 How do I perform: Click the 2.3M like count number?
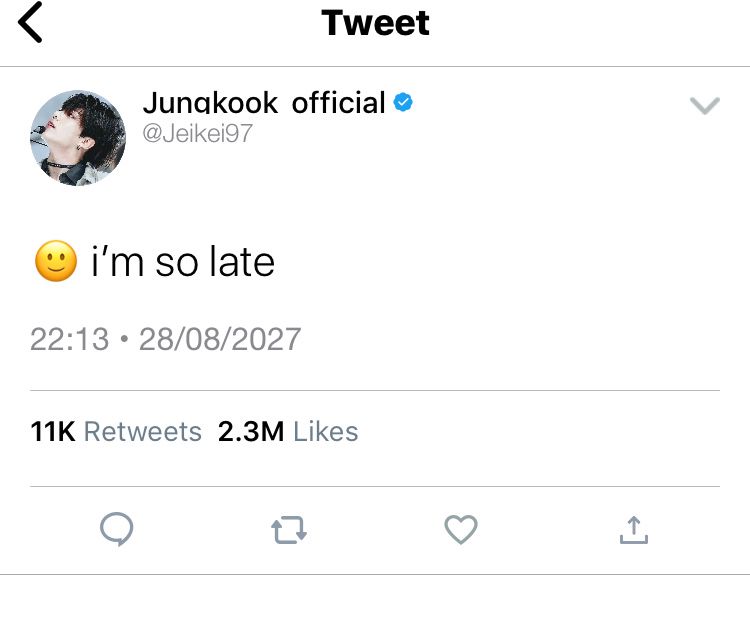[x=251, y=432]
